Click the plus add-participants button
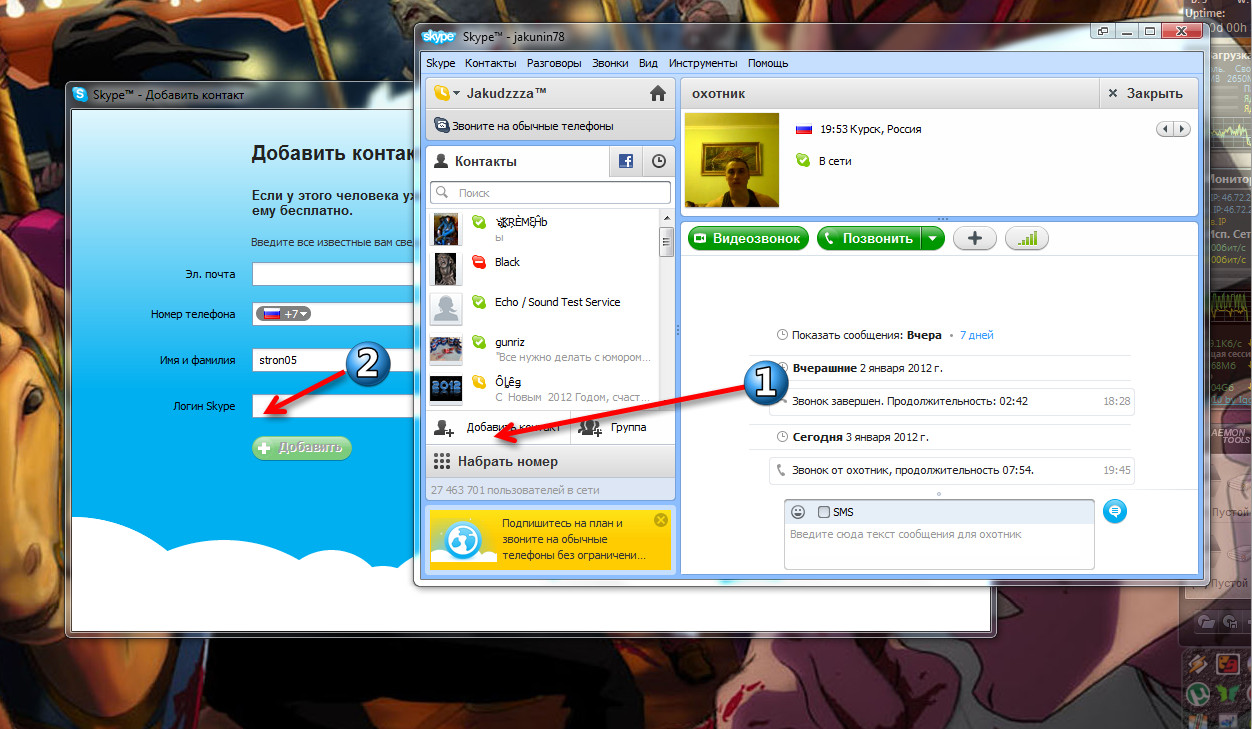The width and height of the screenshot is (1252, 729). click(975, 239)
